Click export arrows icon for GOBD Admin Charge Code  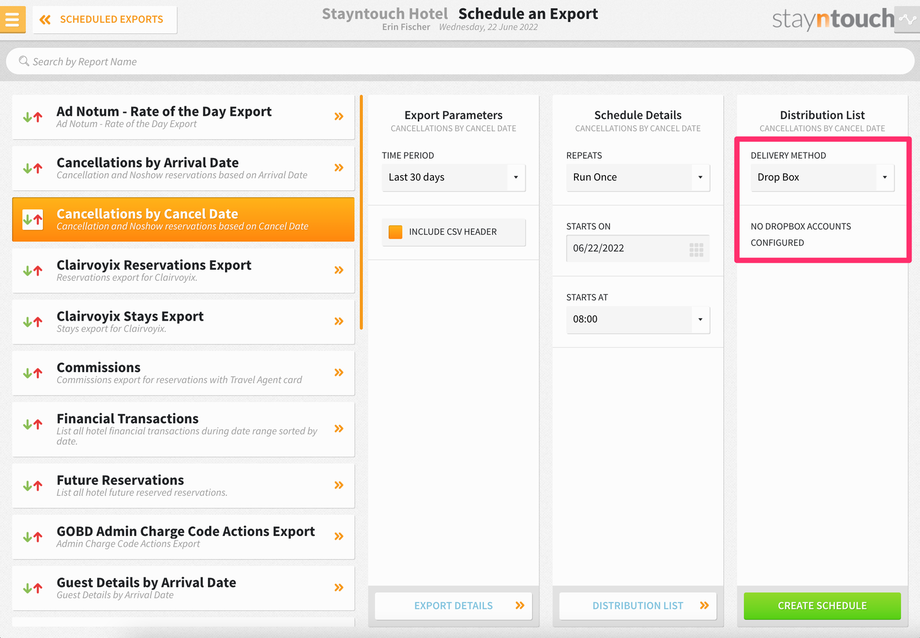click(x=32, y=536)
